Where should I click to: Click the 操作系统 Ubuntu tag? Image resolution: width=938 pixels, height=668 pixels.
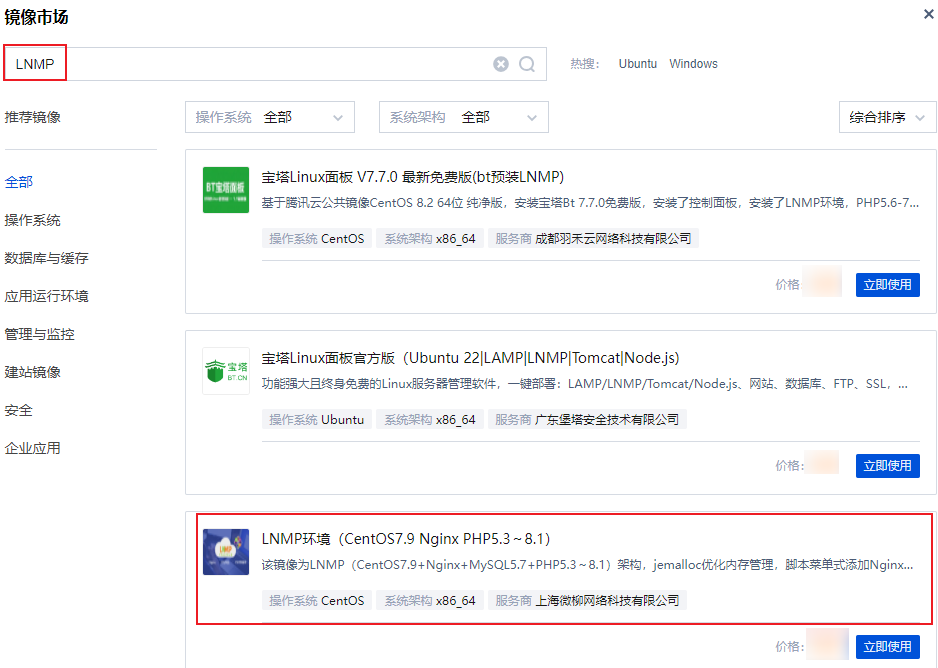coord(316,420)
